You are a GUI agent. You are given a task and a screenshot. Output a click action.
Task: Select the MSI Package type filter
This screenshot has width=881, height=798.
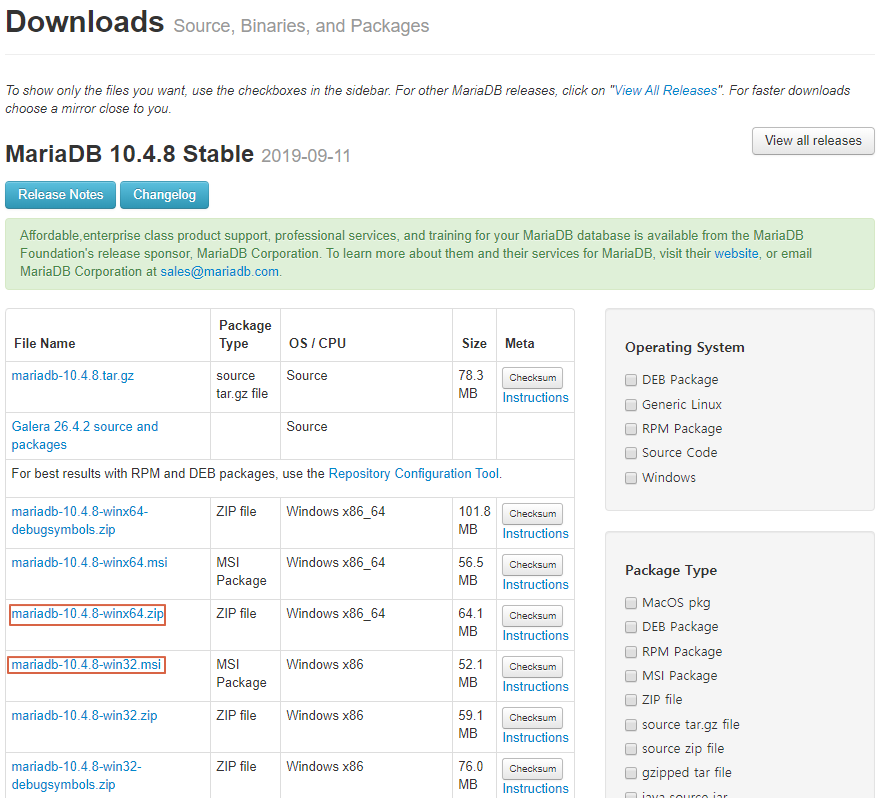631,676
